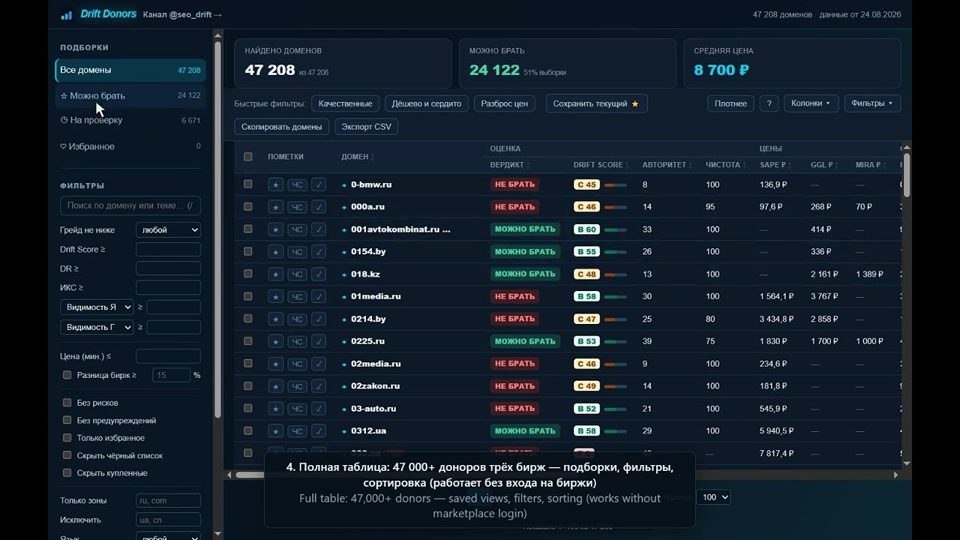Apply the Дёшево и сердито quick filter
This screenshot has width=960, height=540.
click(427, 103)
